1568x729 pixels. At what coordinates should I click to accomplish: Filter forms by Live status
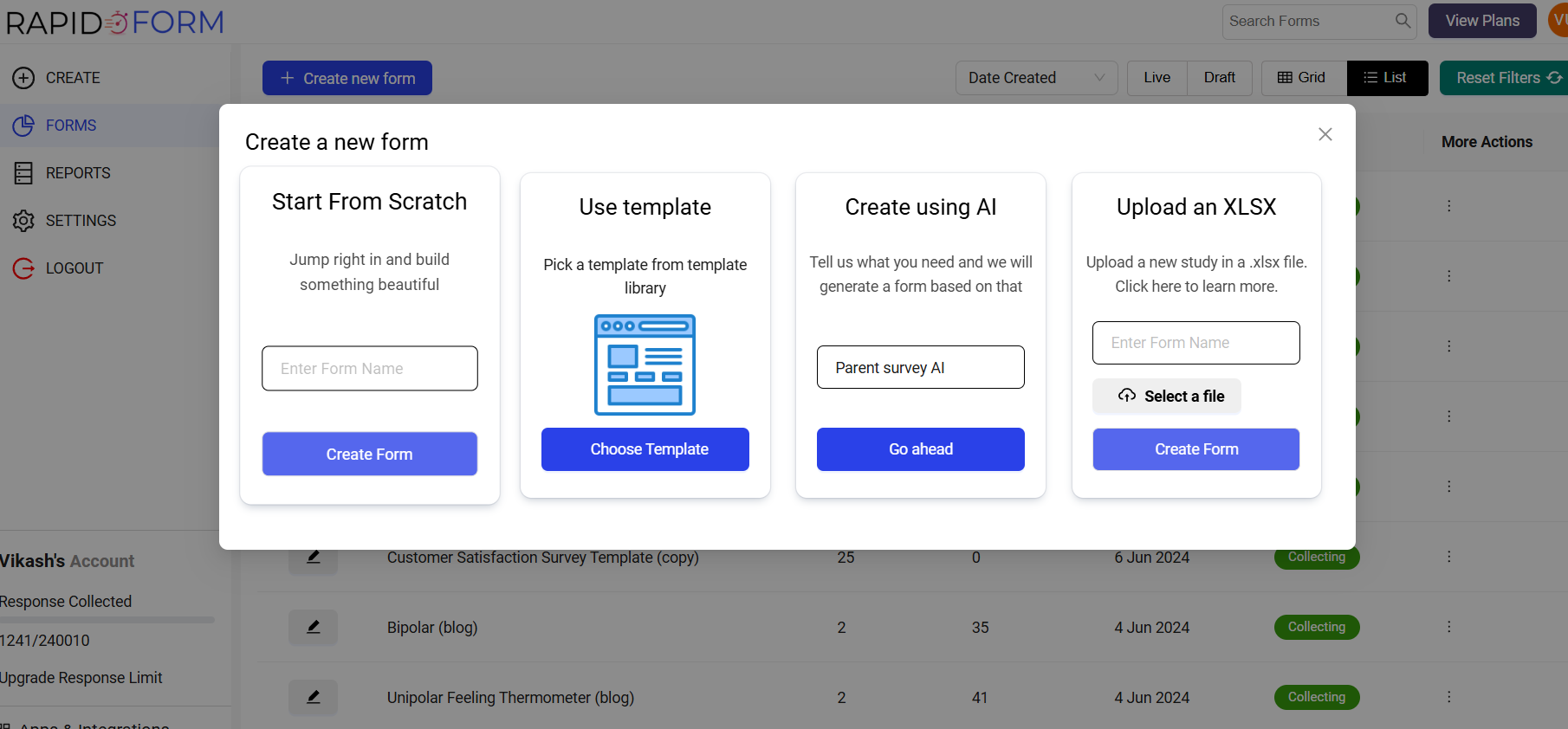click(x=1157, y=78)
